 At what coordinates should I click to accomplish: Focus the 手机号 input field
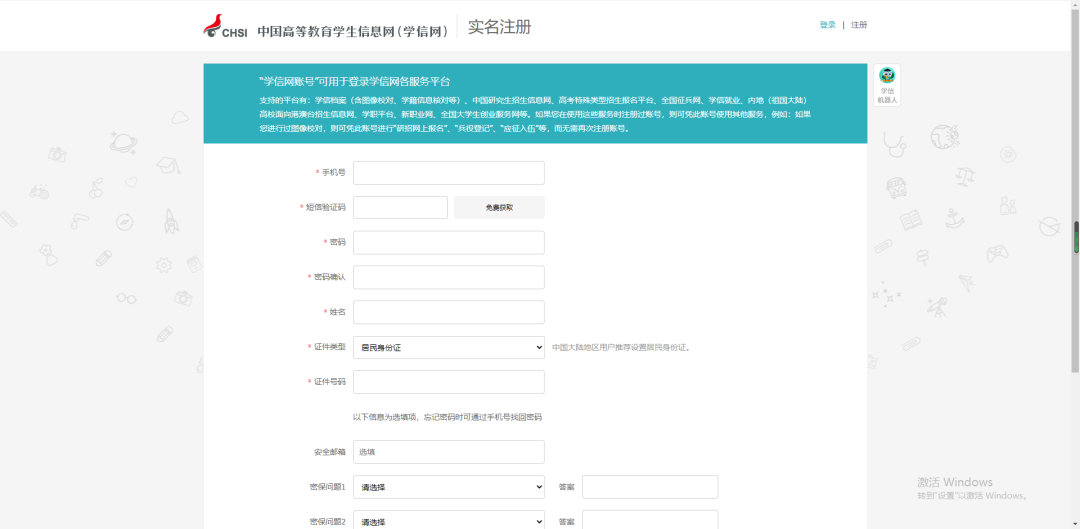[x=448, y=173]
